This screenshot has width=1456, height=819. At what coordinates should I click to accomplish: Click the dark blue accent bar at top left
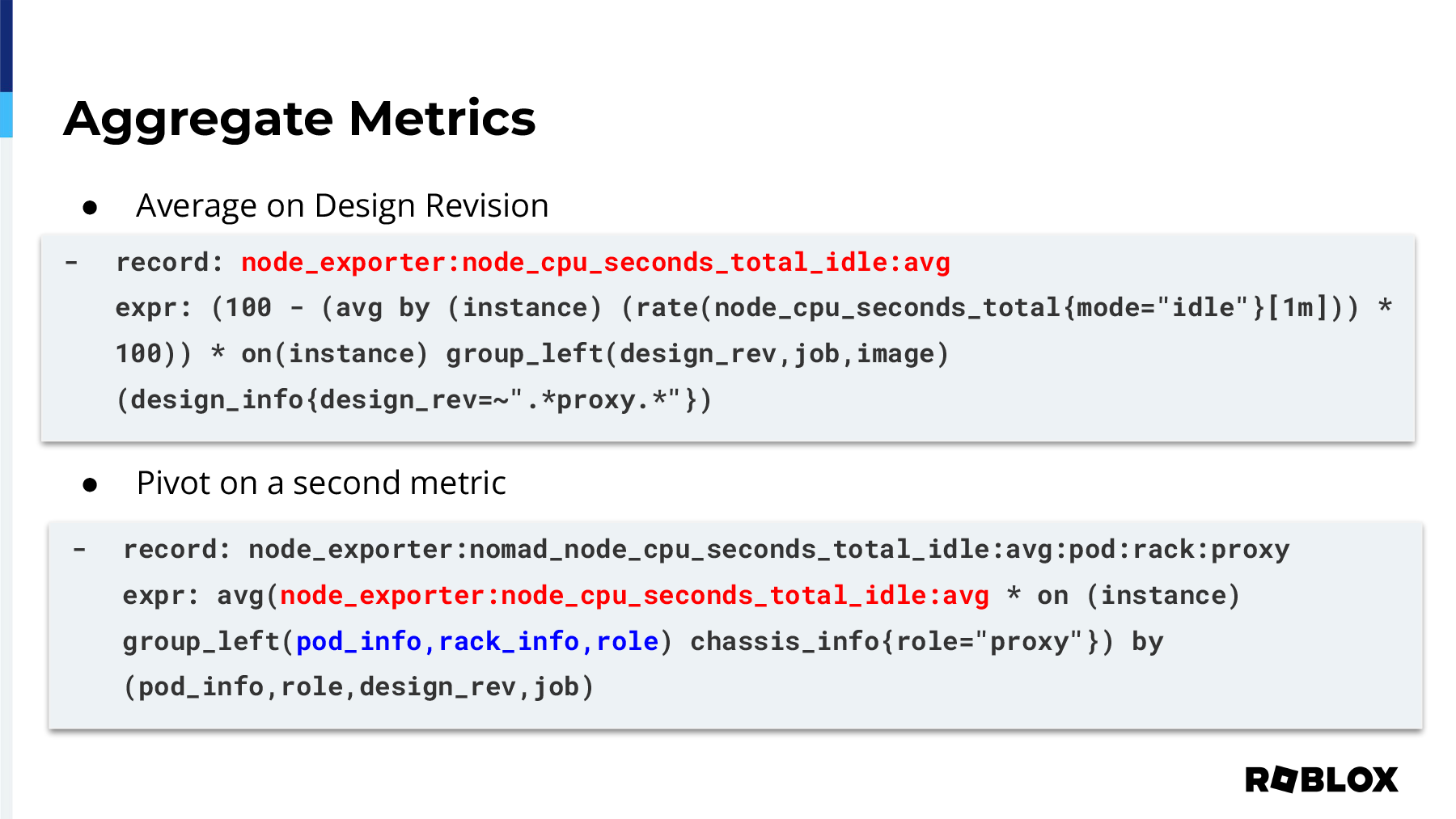[x=6, y=46]
